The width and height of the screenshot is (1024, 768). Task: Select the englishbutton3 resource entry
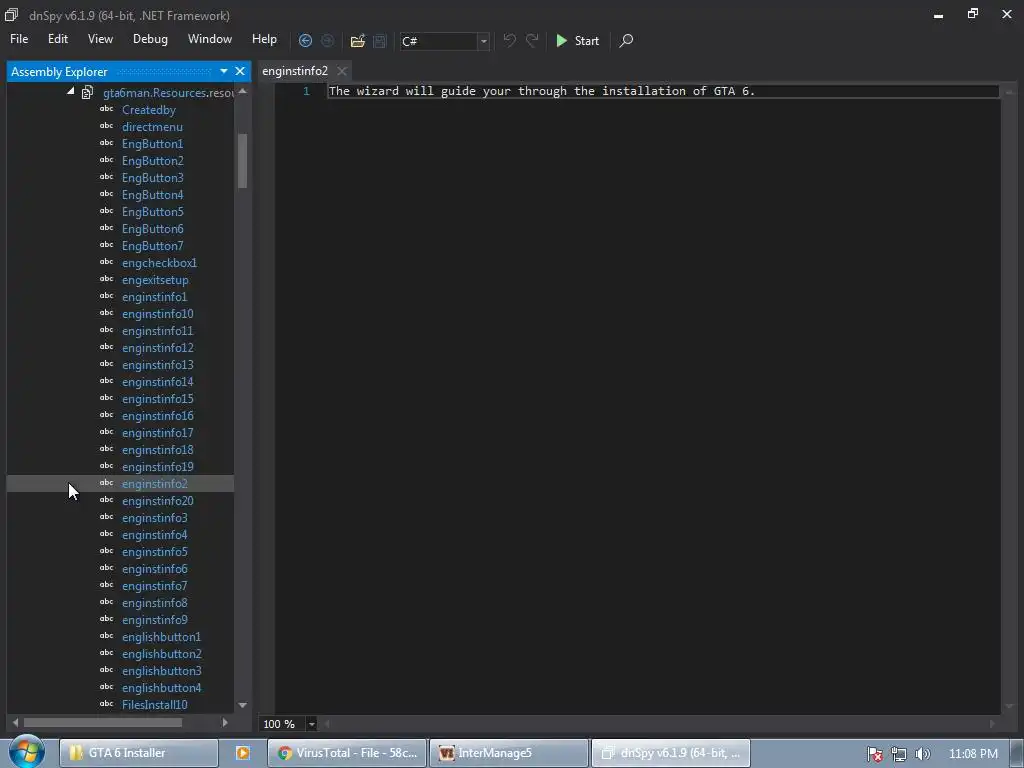click(161, 670)
